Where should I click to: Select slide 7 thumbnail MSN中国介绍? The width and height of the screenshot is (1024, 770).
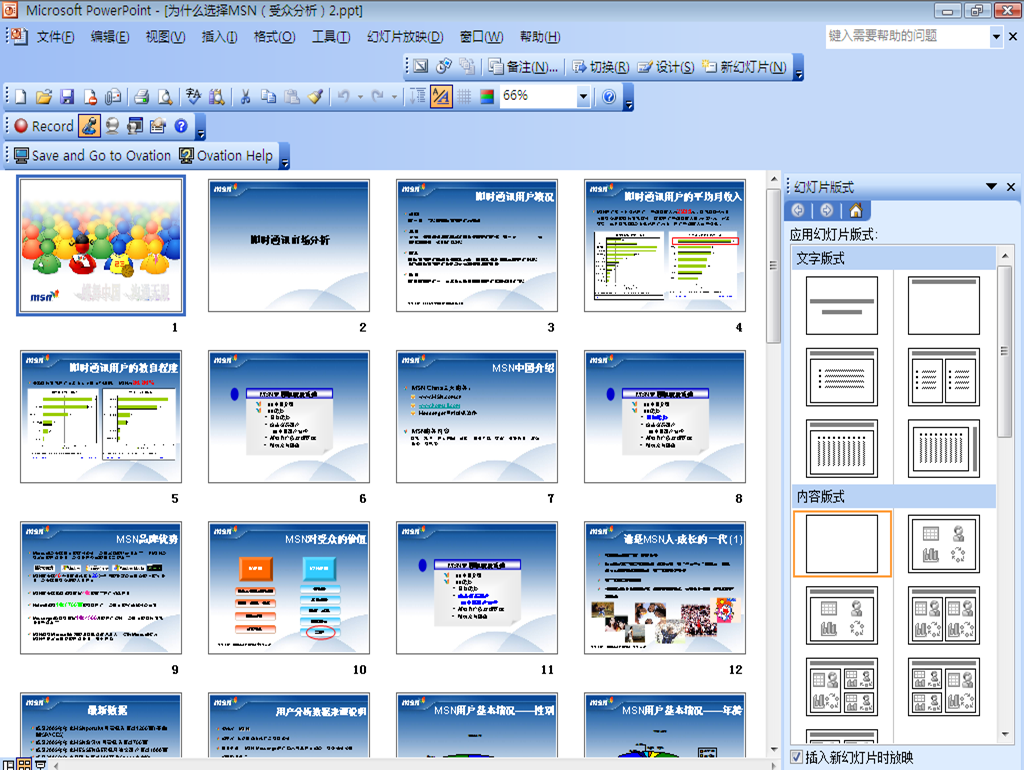477,417
